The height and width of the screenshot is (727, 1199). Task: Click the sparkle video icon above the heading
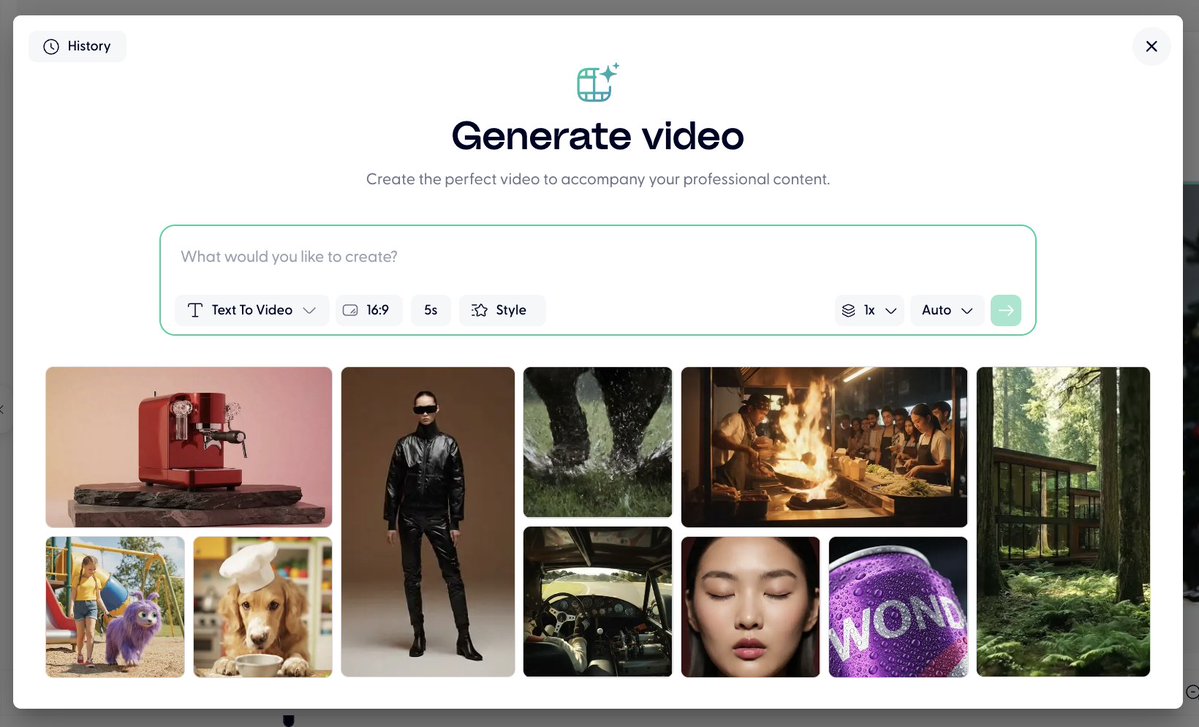click(597, 83)
